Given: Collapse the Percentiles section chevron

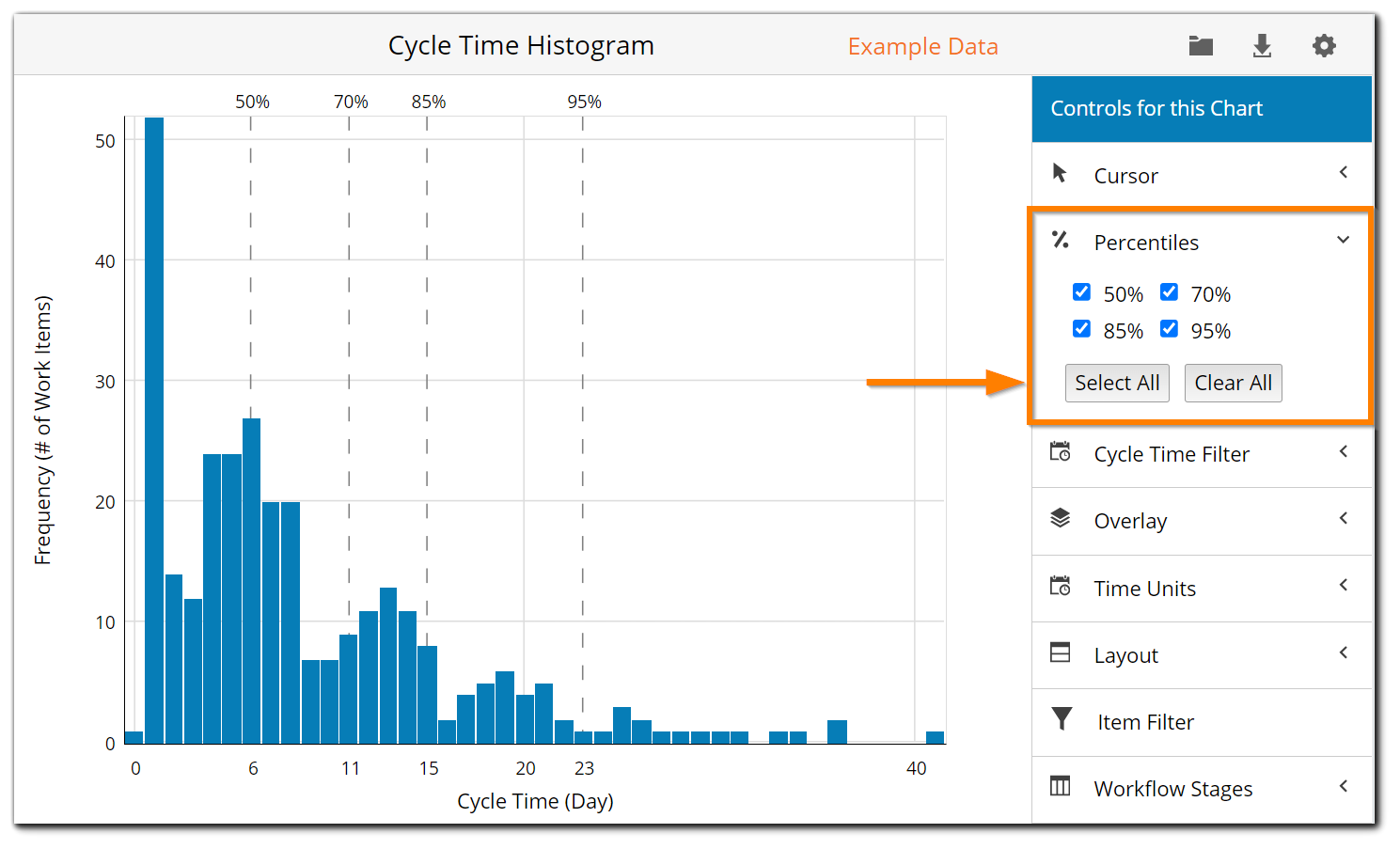Looking at the screenshot, I should click(1344, 240).
